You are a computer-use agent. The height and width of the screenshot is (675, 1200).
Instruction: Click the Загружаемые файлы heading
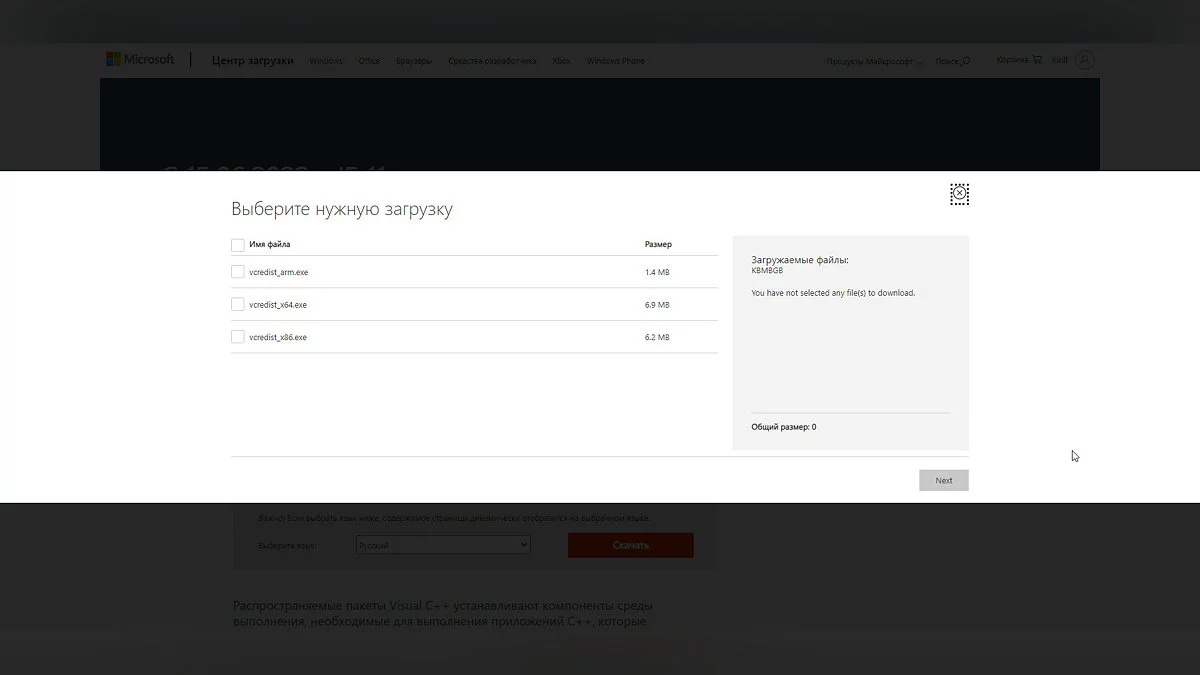point(800,260)
